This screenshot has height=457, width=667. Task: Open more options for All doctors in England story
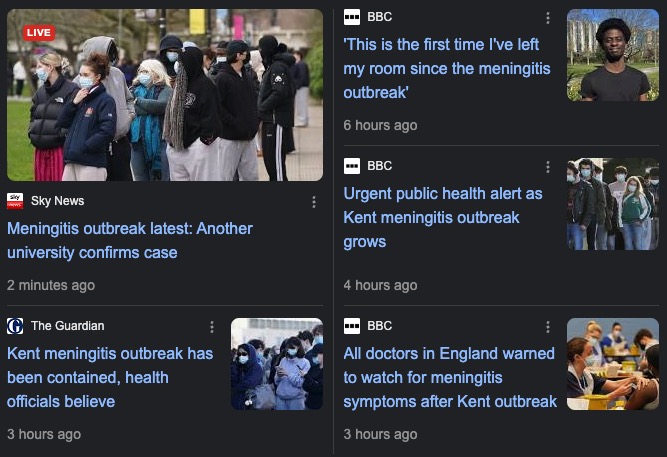(548, 327)
